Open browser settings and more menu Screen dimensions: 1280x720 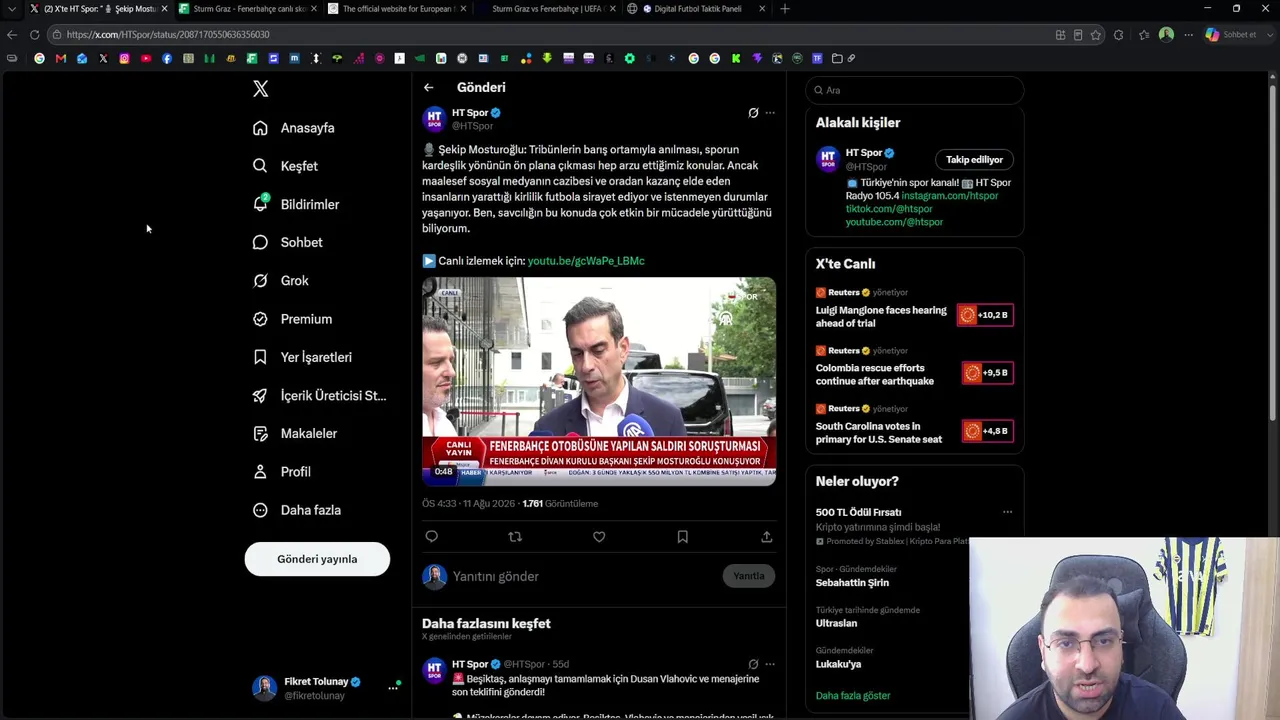click(x=1188, y=34)
